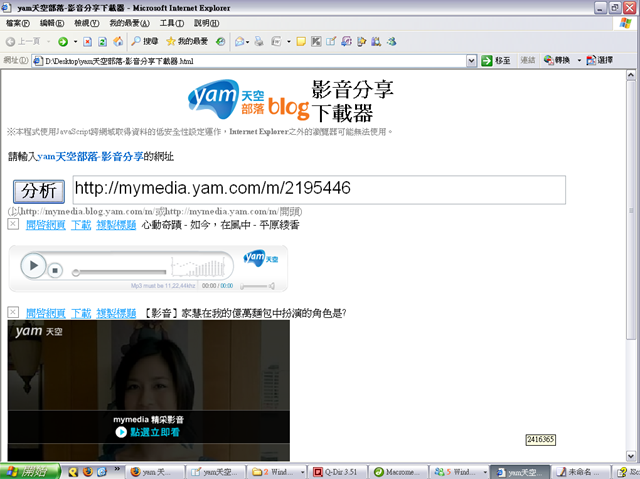640x479 pixels.
Task: Open the History clock icon
Action: pos(220,42)
